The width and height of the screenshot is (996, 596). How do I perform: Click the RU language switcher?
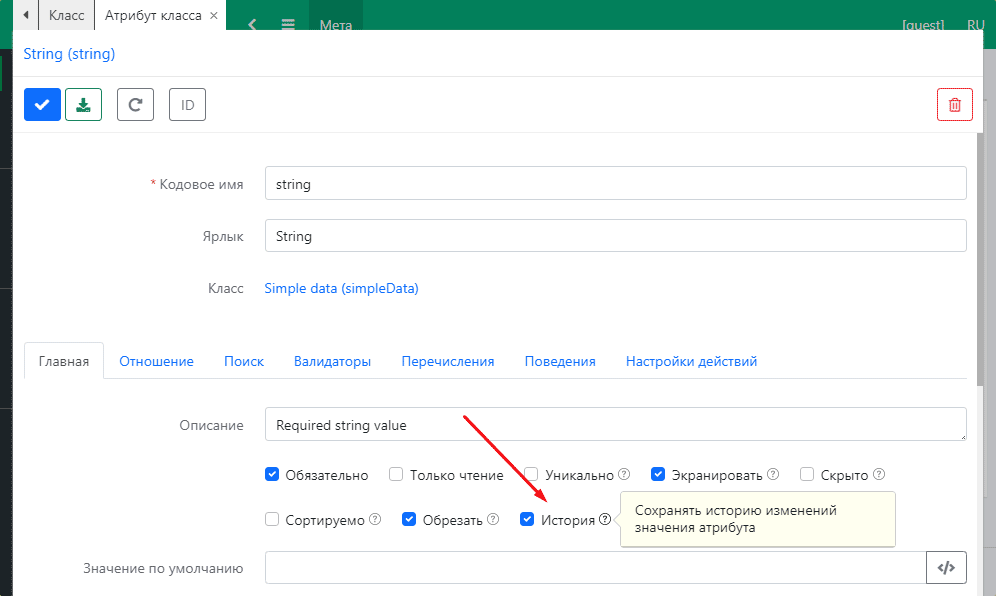tap(976, 25)
